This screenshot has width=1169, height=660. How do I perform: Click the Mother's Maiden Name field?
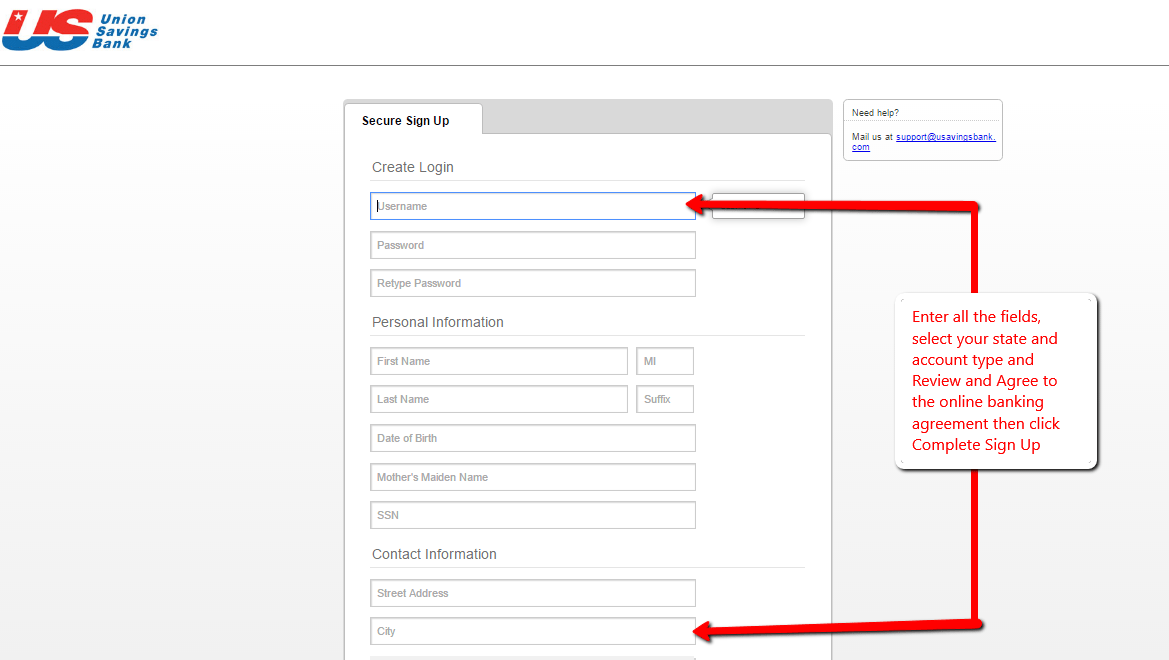[x=532, y=477]
